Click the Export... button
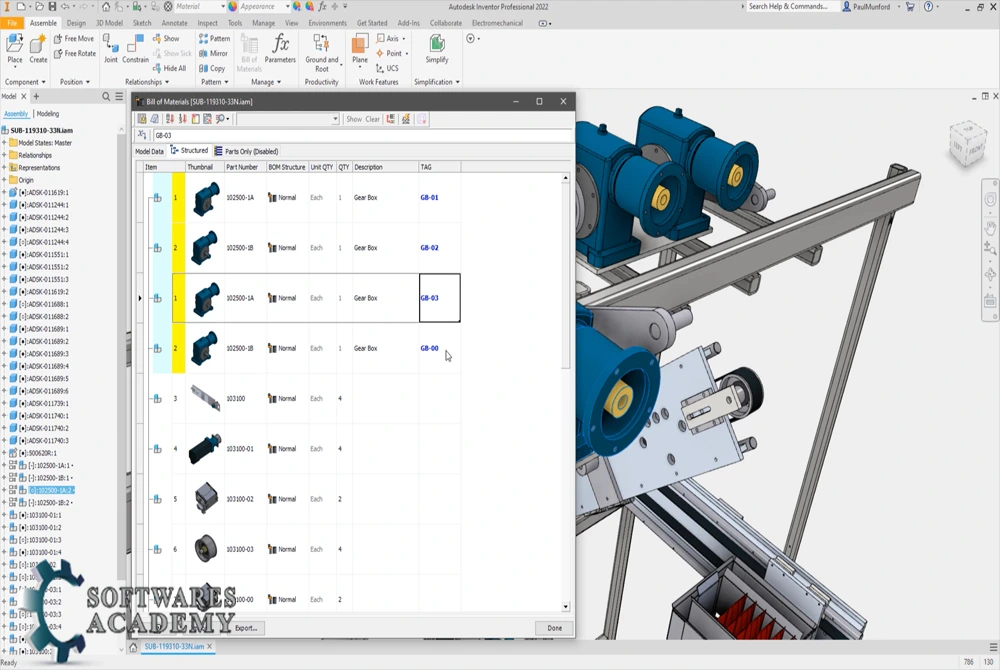This screenshot has width=1000, height=670. click(246, 628)
